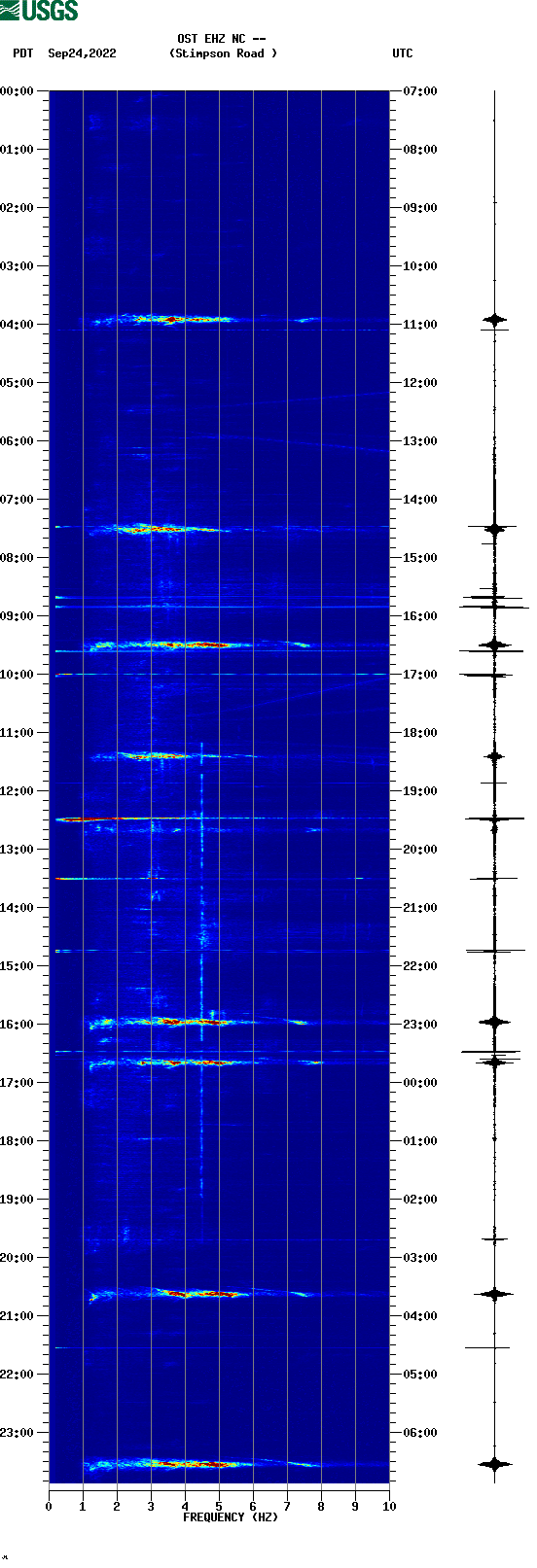Screen dimensions: 537x1568
Task: Click the '14:00' UTC time label
Action: click(x=420, y=500)
